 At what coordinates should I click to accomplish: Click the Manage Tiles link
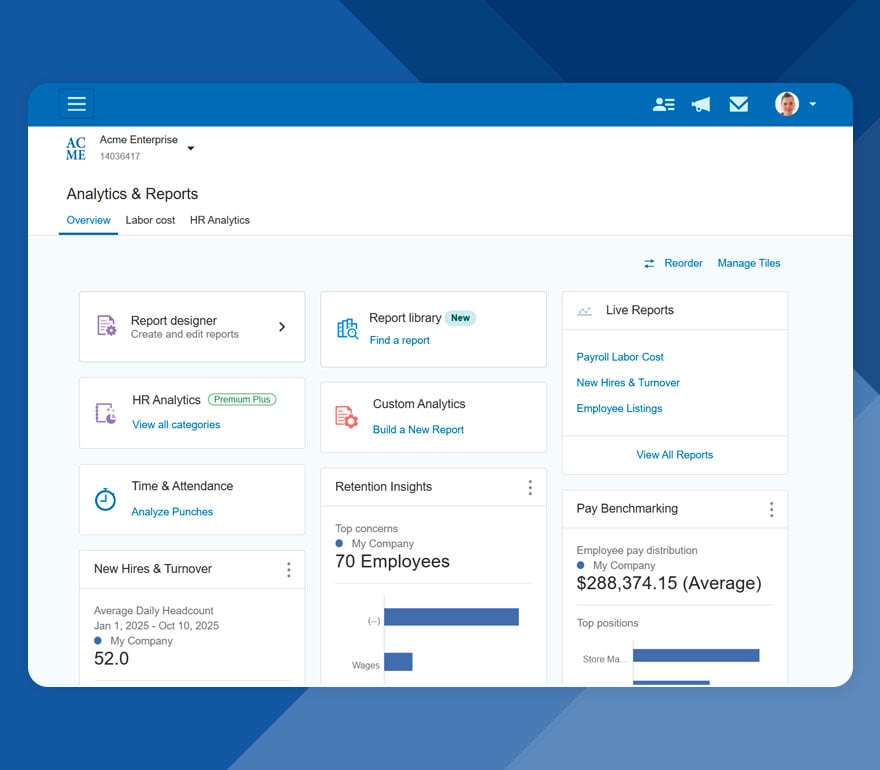point(748,263)
